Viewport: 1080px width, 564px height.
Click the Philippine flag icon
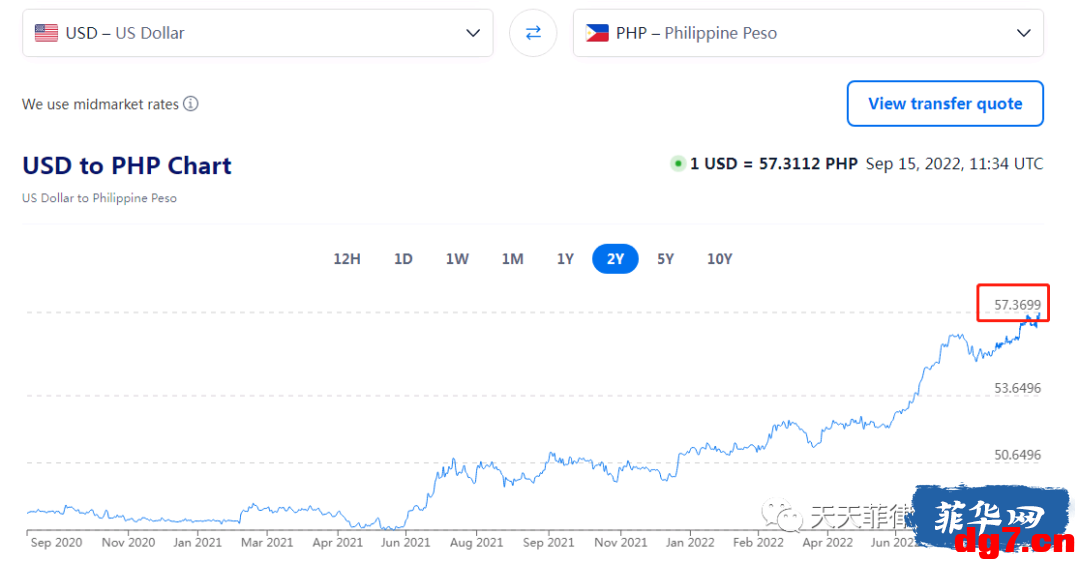(596, 33)
